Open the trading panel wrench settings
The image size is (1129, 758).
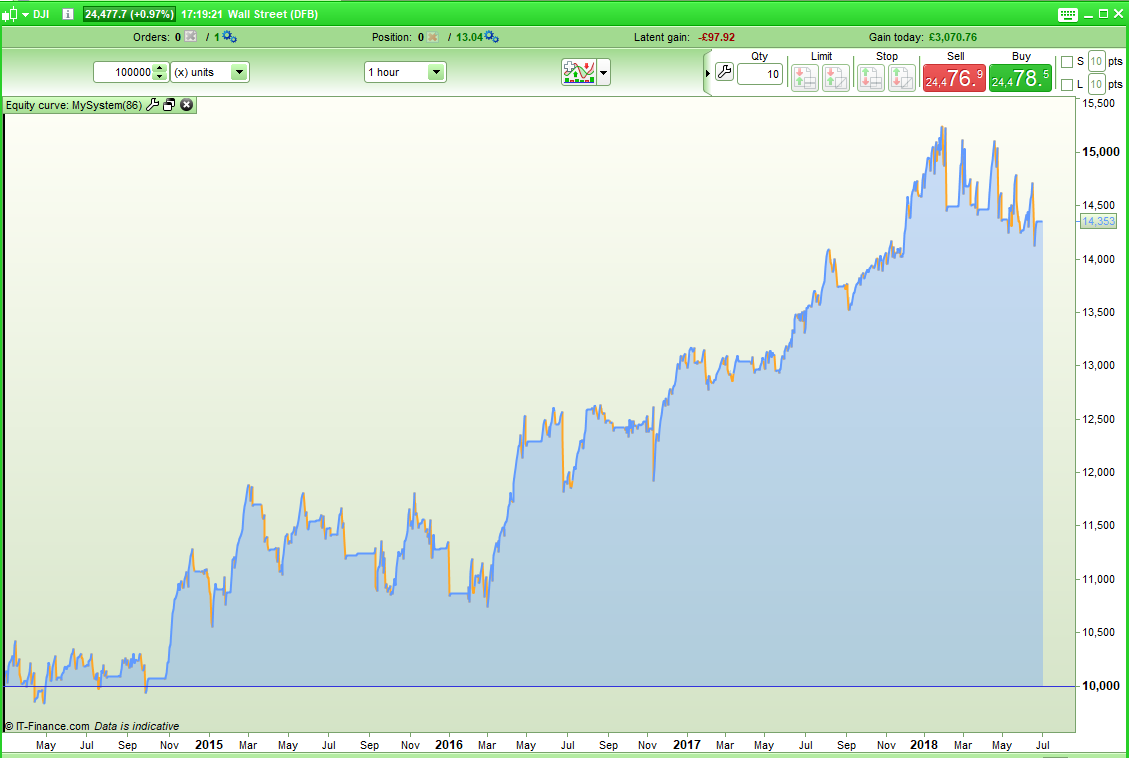(724, 72)
